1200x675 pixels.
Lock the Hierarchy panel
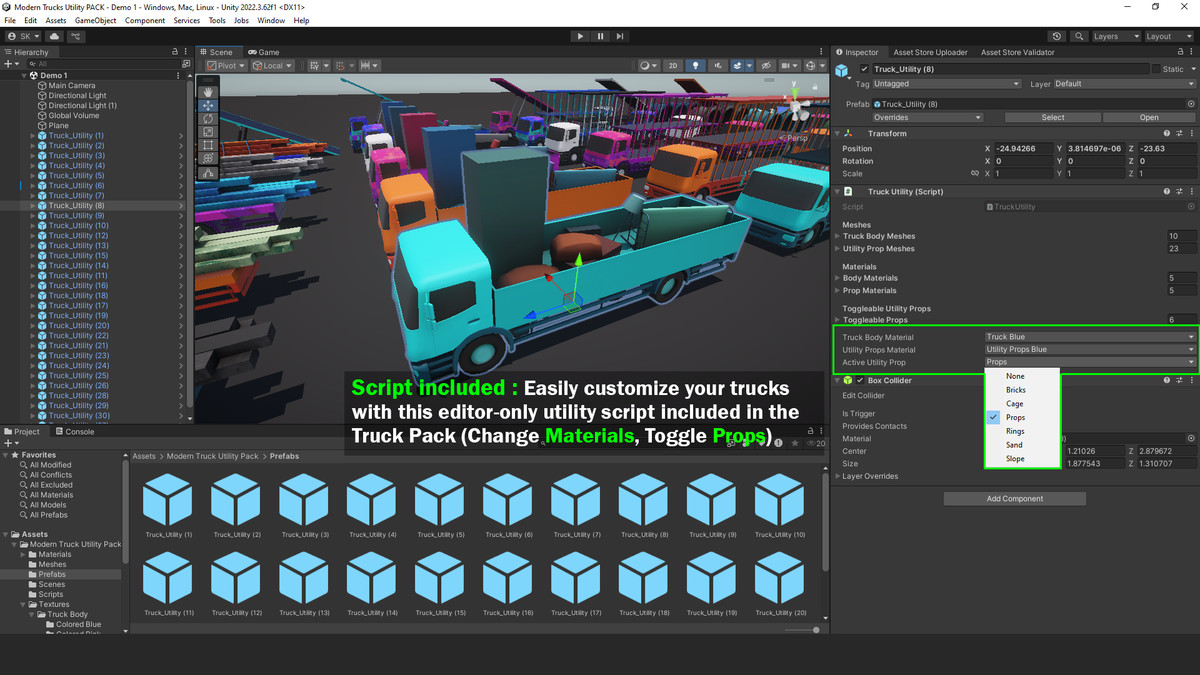175,52
